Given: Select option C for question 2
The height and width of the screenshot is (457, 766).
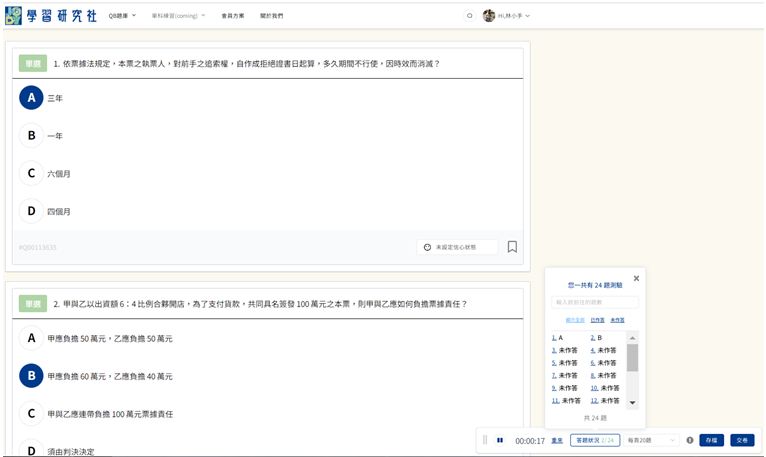Looking at the screenshot, I should (31, 413).
